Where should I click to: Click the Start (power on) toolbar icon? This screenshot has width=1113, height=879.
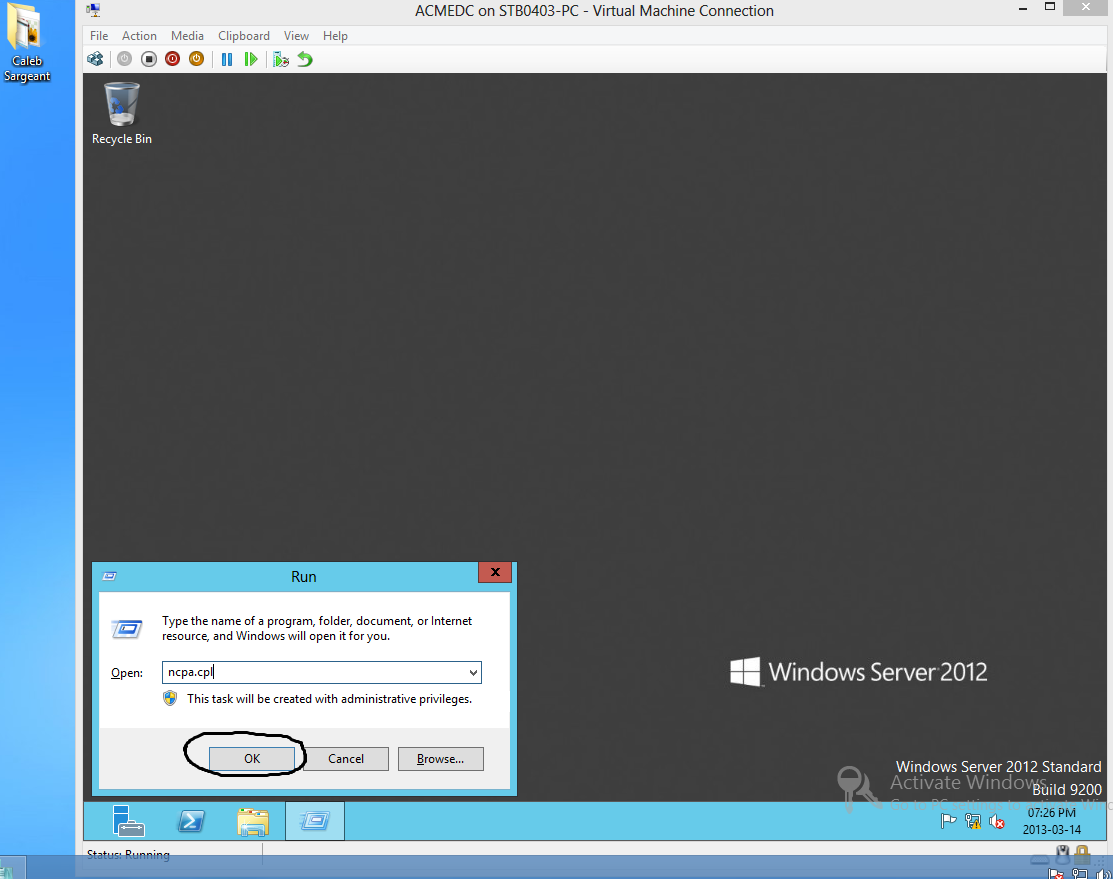point(124,59)
